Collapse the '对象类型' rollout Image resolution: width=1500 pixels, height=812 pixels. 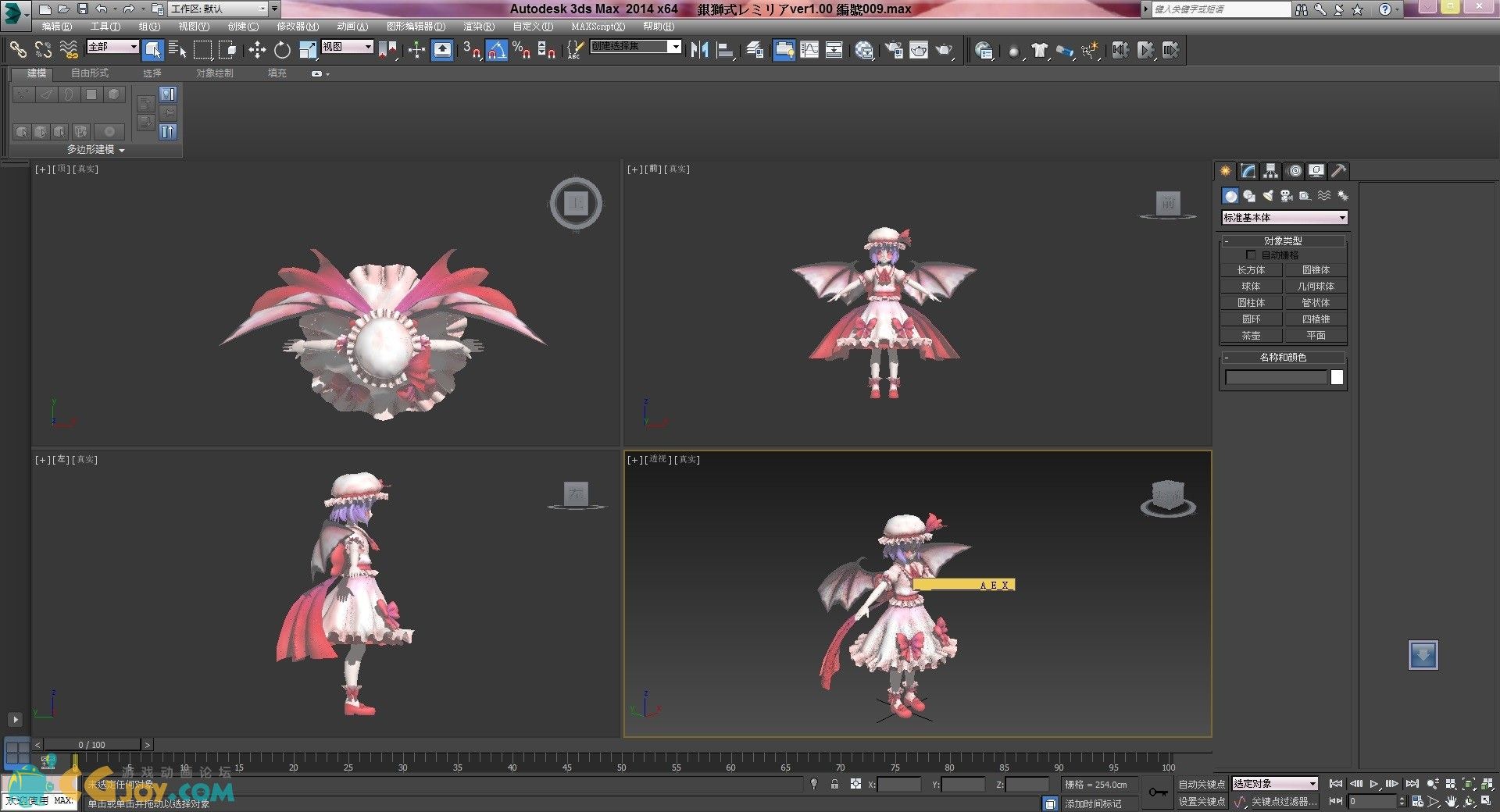click(x=1284, y=240)
